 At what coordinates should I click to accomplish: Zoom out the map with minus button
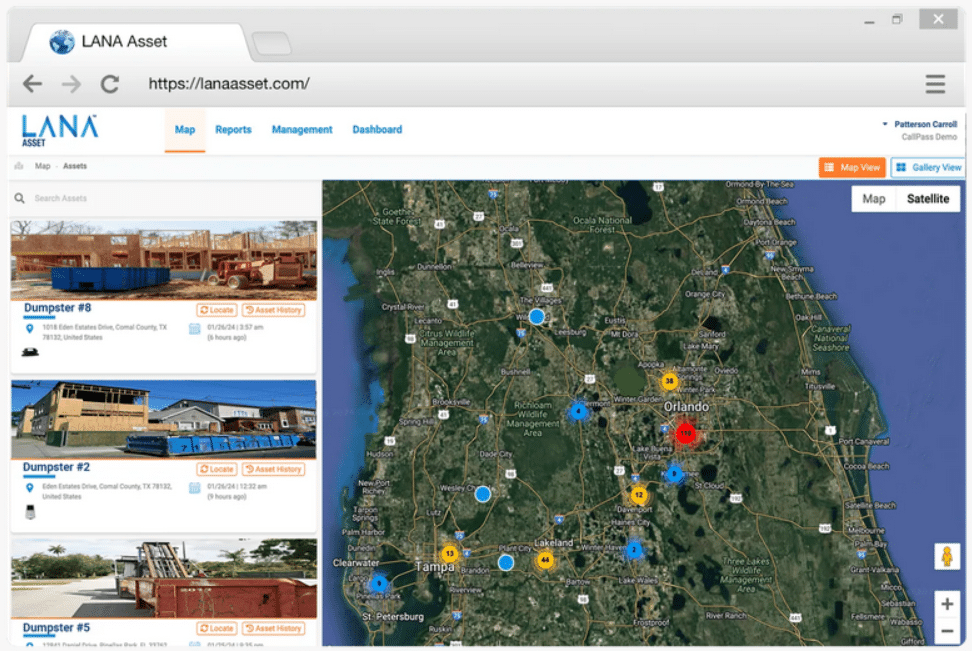tap(946, 631)
